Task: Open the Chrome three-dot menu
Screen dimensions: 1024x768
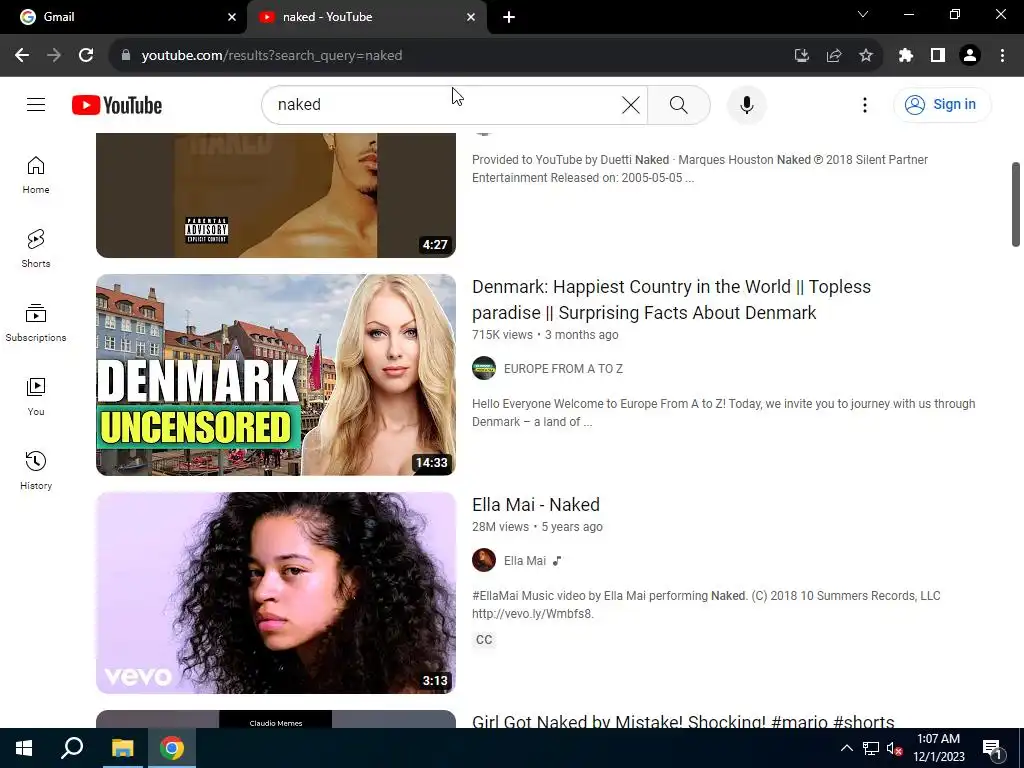Action: coord(1002,56)
